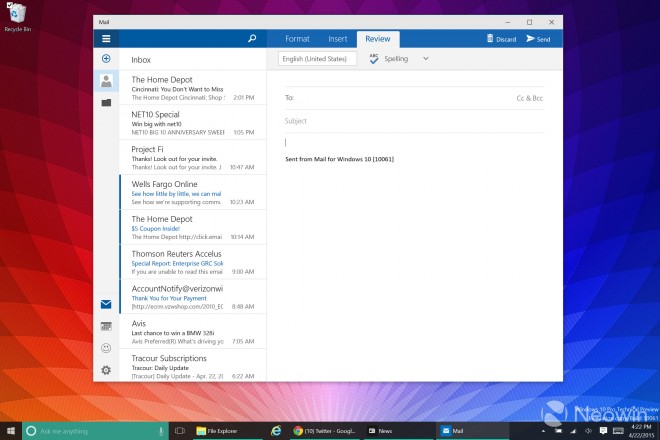Open the Recycle Bin desktop icon
660x440 pixels.
[x=17, y=17]
